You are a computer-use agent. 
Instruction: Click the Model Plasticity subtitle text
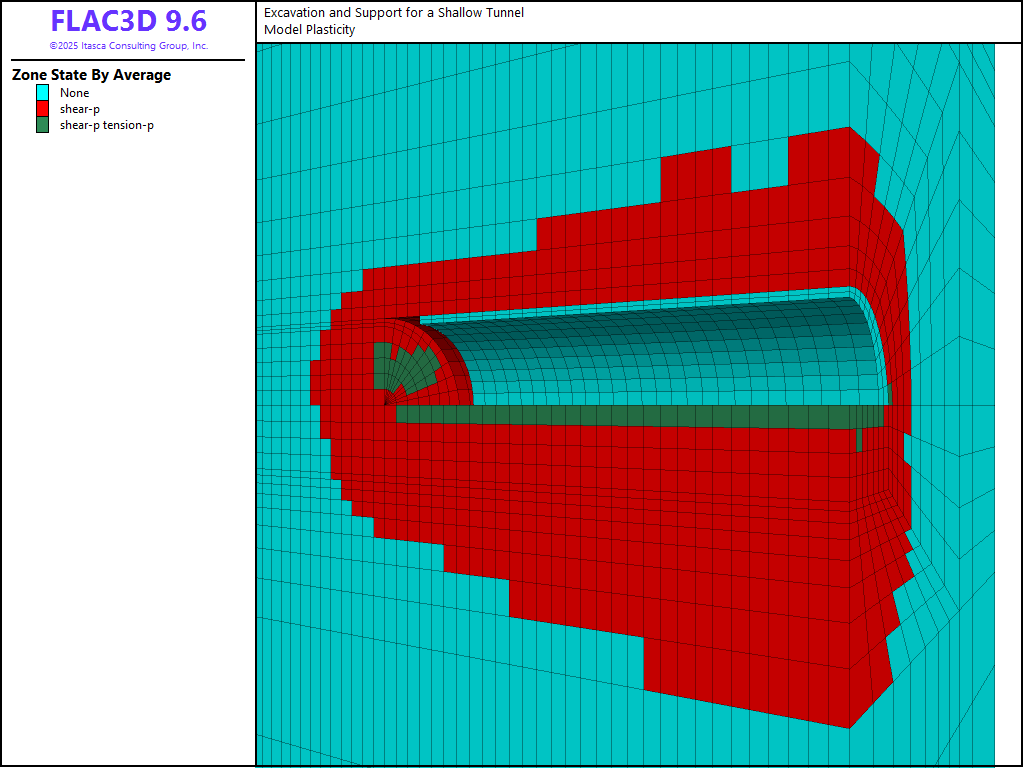310,30
